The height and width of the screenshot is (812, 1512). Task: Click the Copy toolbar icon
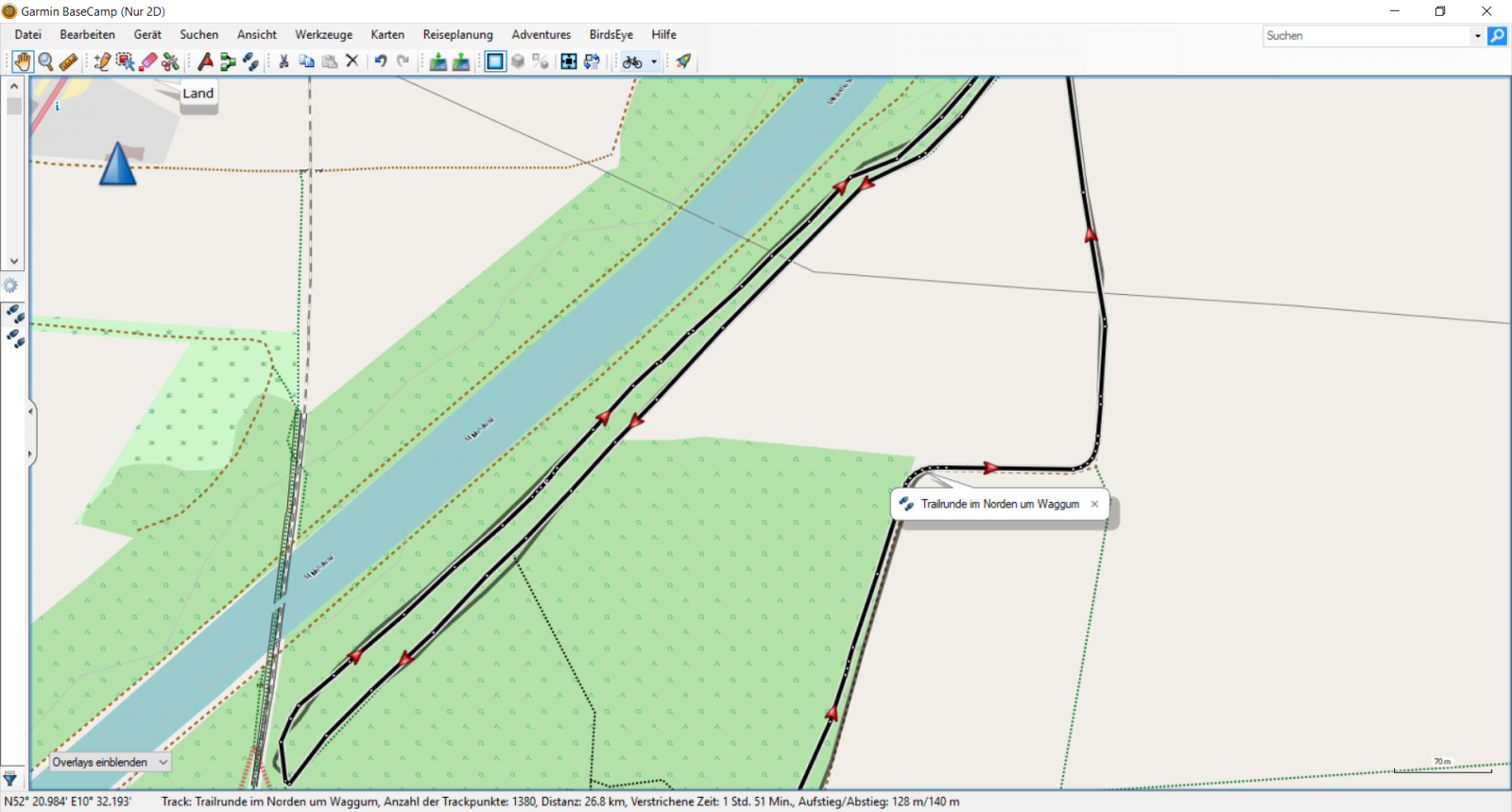(306, 61)
